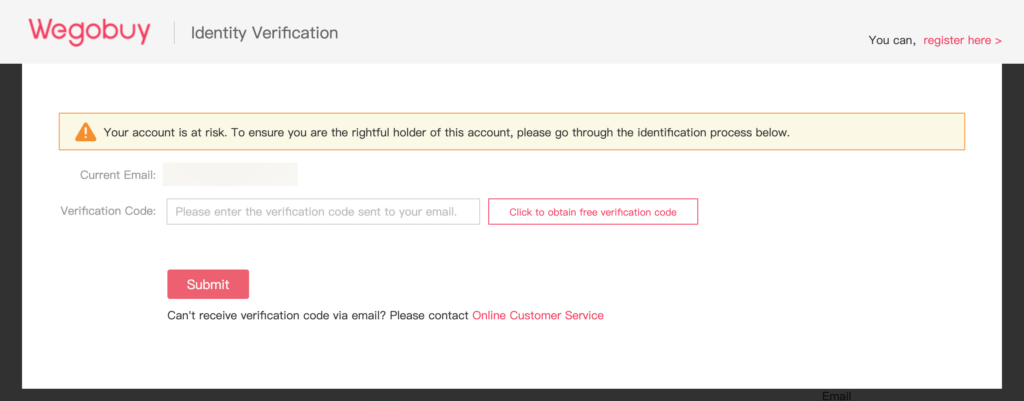Click the orange warning triangle icon
This screenshot has height=401, width=1024.
click(86, 133)
